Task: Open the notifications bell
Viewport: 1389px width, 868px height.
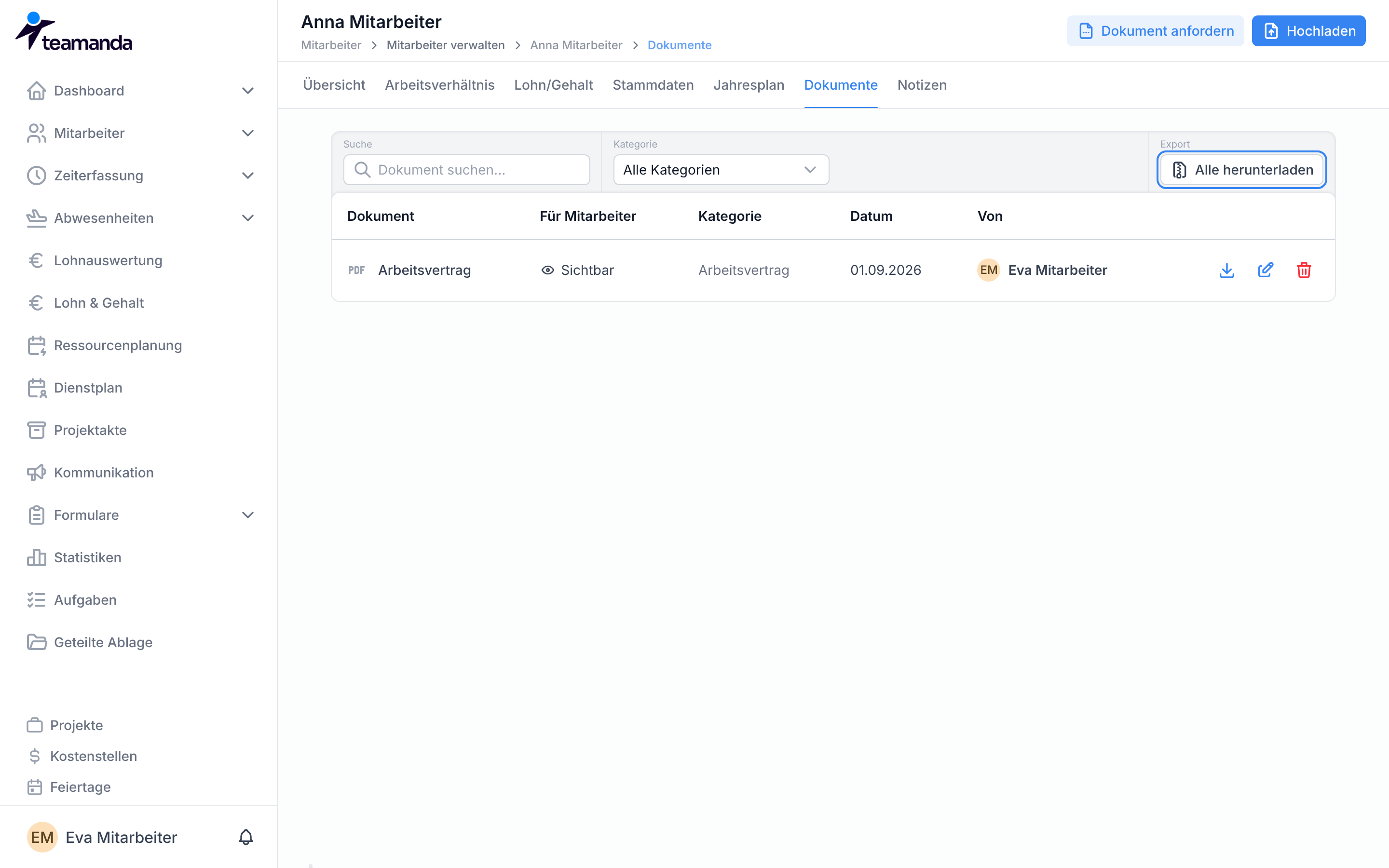Action: 245,837
